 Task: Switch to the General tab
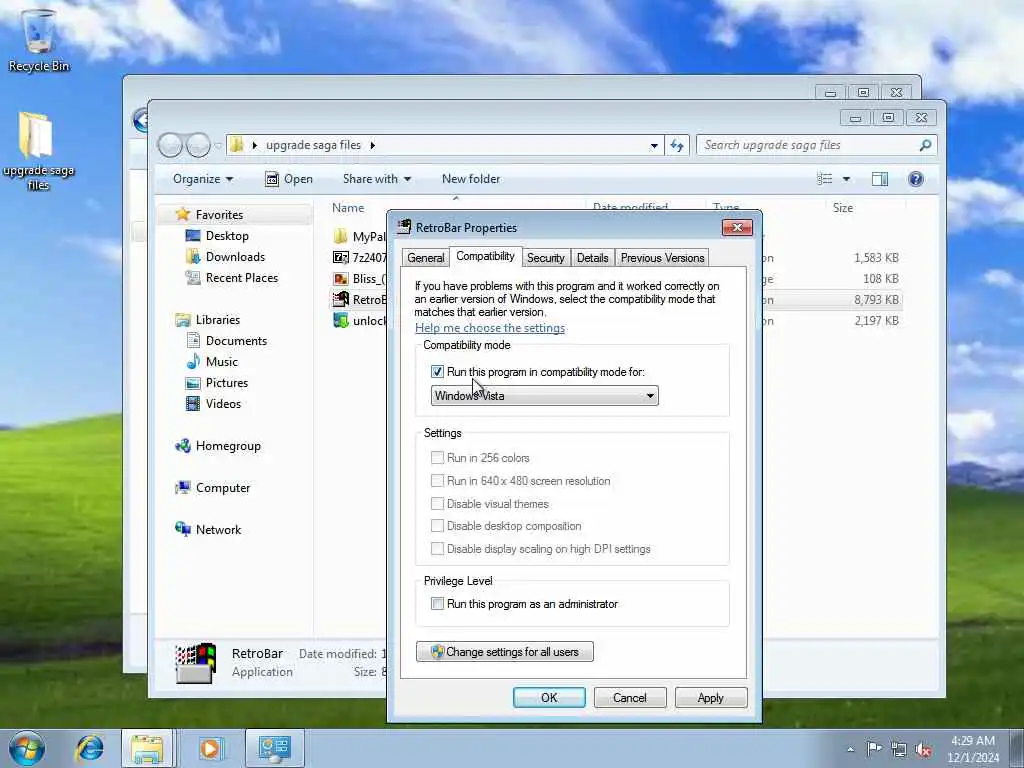(x=426, y=258)
